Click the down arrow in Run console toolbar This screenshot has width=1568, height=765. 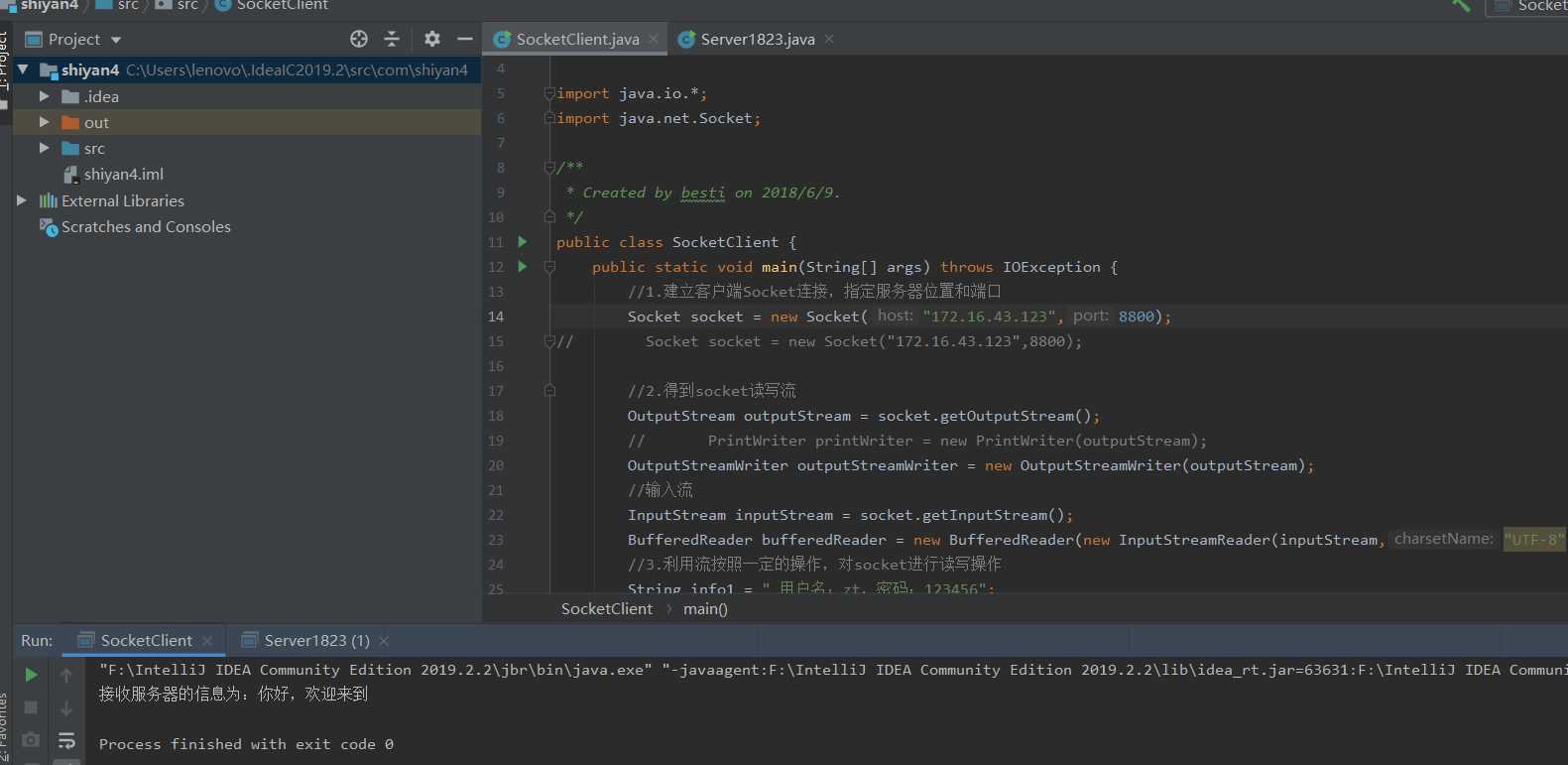tap(66, 707)
